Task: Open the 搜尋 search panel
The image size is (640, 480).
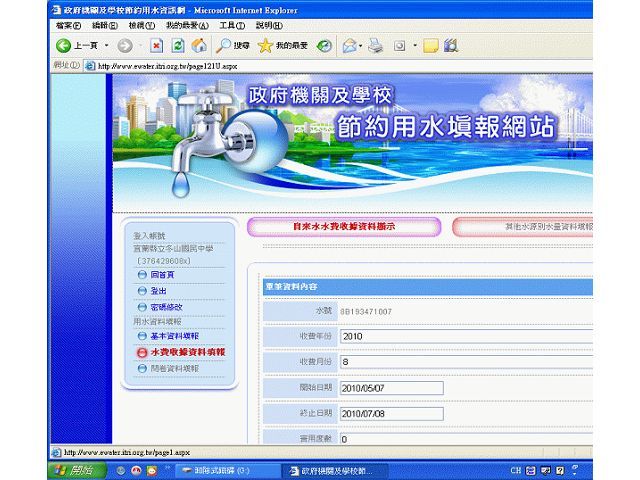Action: [x=234, y=46]
